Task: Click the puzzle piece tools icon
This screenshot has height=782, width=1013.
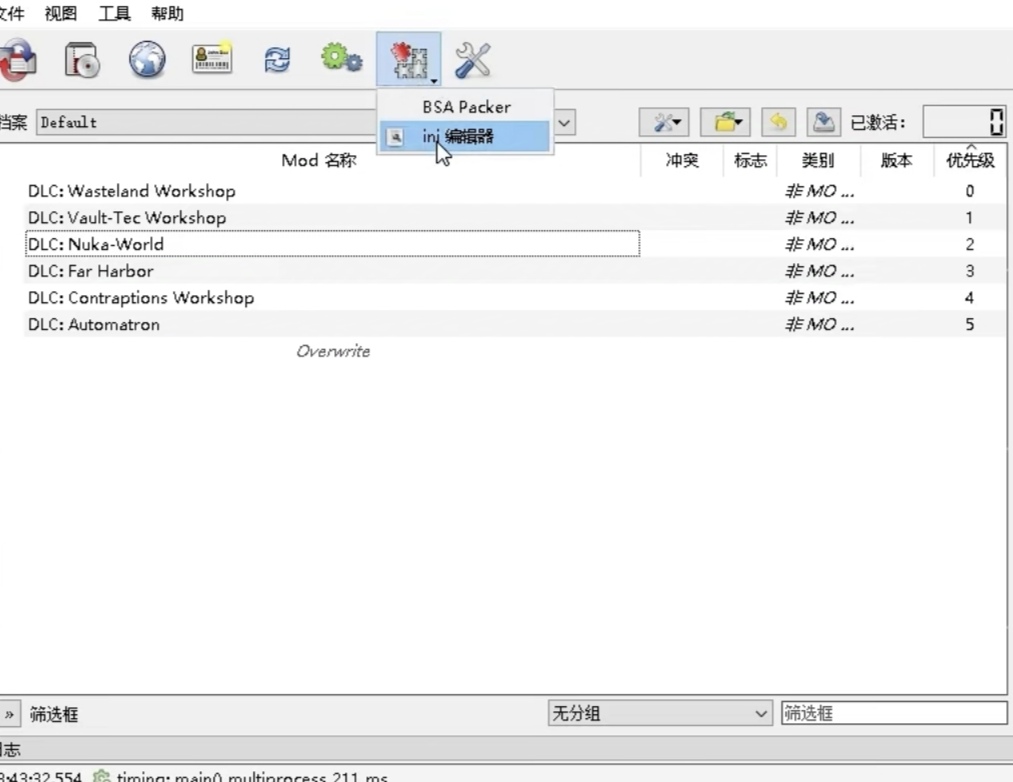Action: 409,60
